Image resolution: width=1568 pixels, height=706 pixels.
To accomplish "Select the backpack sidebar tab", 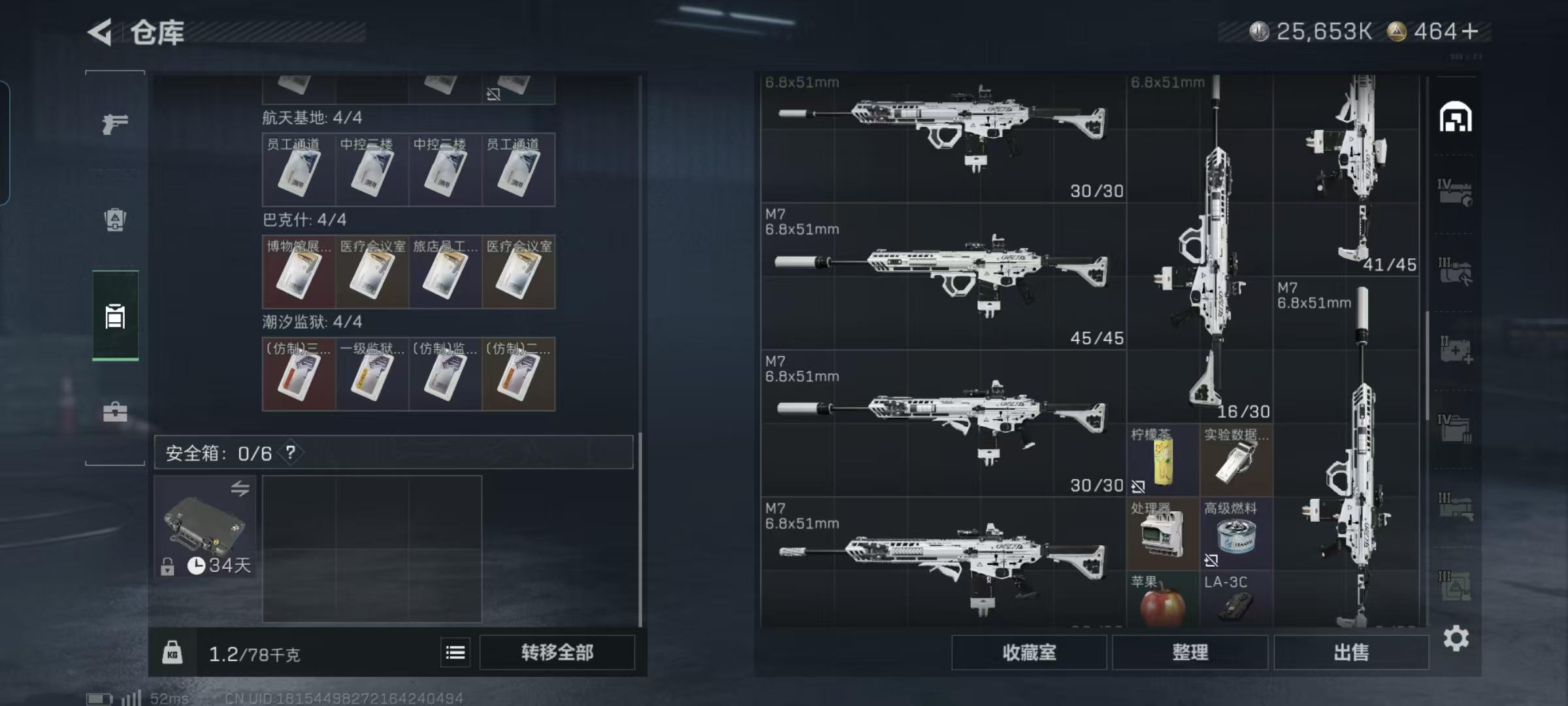I will (115, 220).
